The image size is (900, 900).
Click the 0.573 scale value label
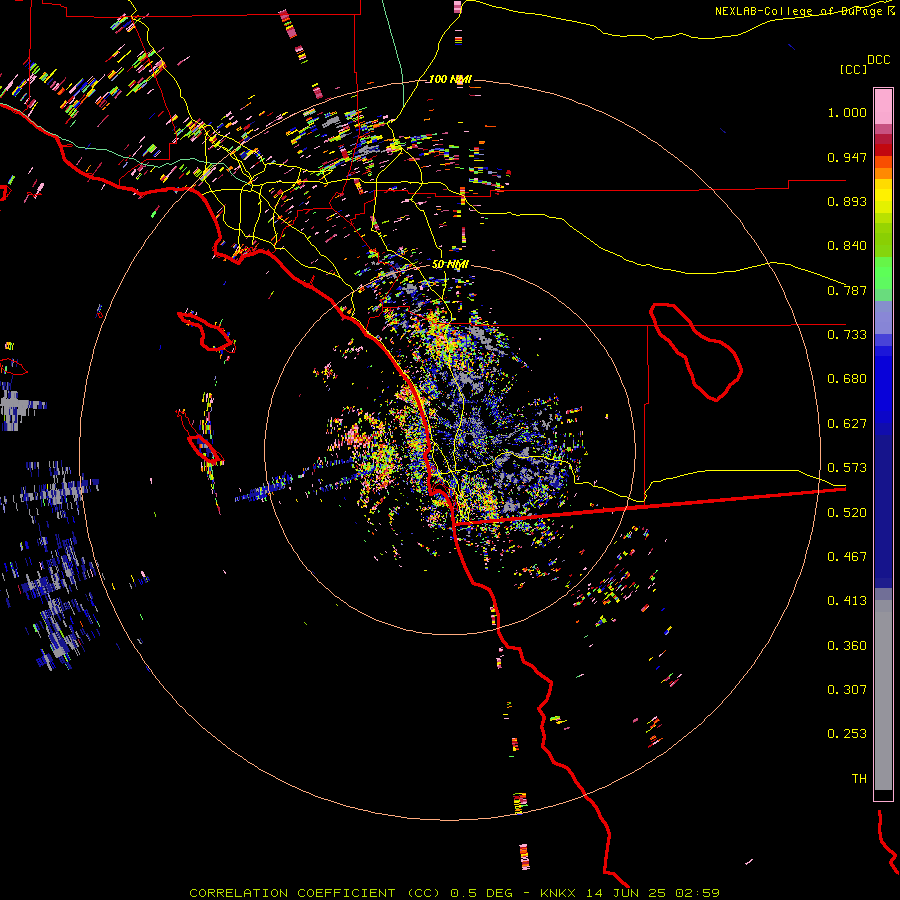click(847, 468)
